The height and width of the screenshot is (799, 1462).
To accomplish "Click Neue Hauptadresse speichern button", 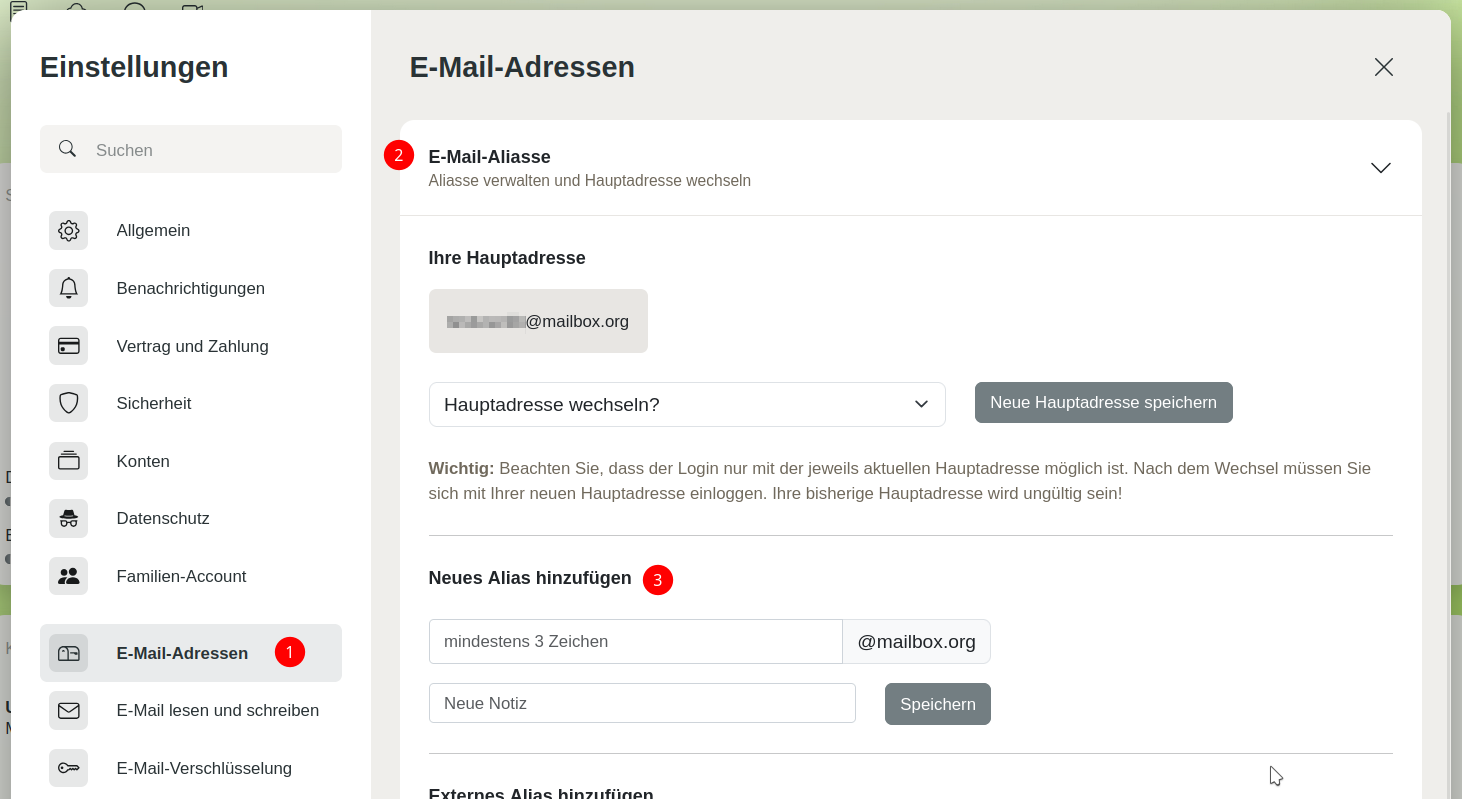I will click(x=1104, y=402).
